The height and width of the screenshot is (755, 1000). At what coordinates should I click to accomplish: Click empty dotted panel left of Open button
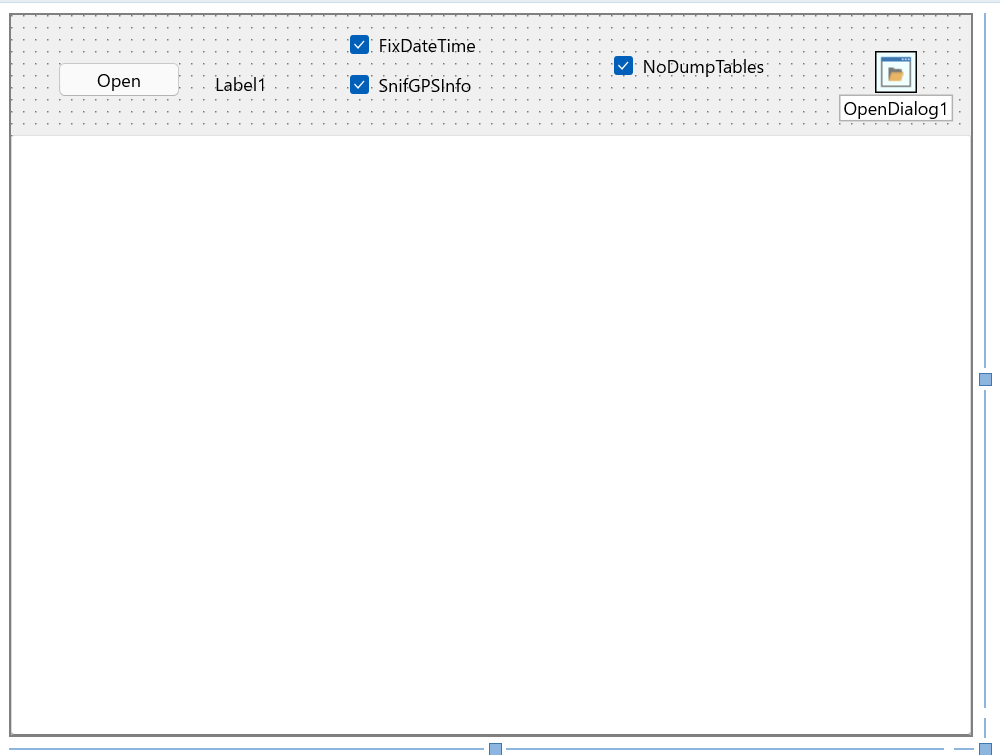click(35, 80)
